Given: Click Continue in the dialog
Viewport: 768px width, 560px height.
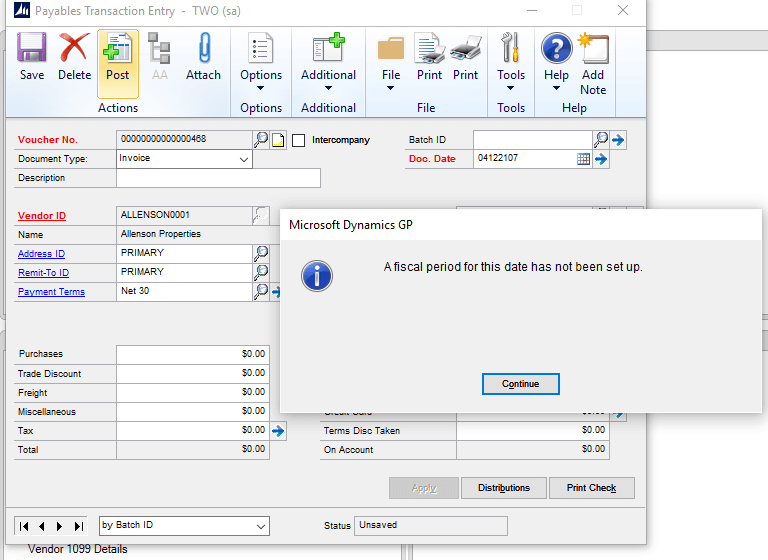Looking at the screenshot, I should 520,384.
